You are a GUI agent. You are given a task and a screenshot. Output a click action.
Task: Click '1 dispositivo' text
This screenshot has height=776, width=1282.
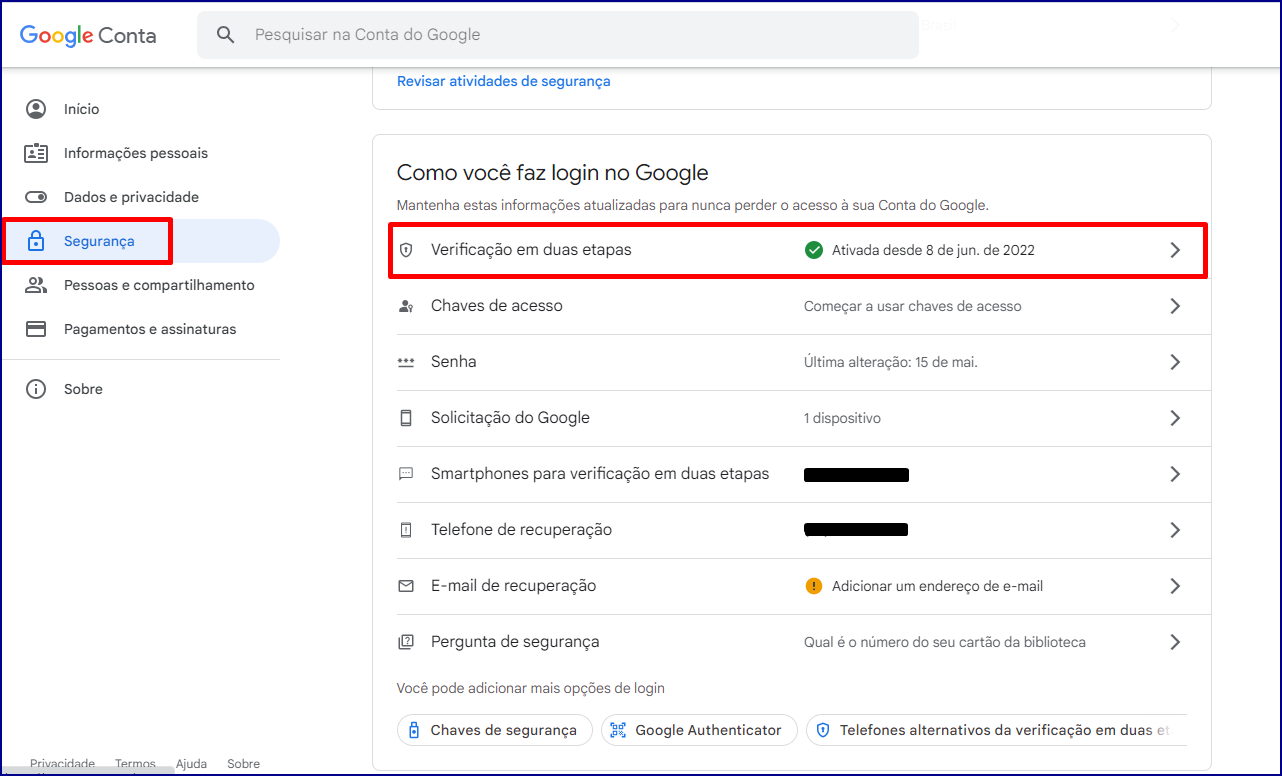[x=842, y=418]
